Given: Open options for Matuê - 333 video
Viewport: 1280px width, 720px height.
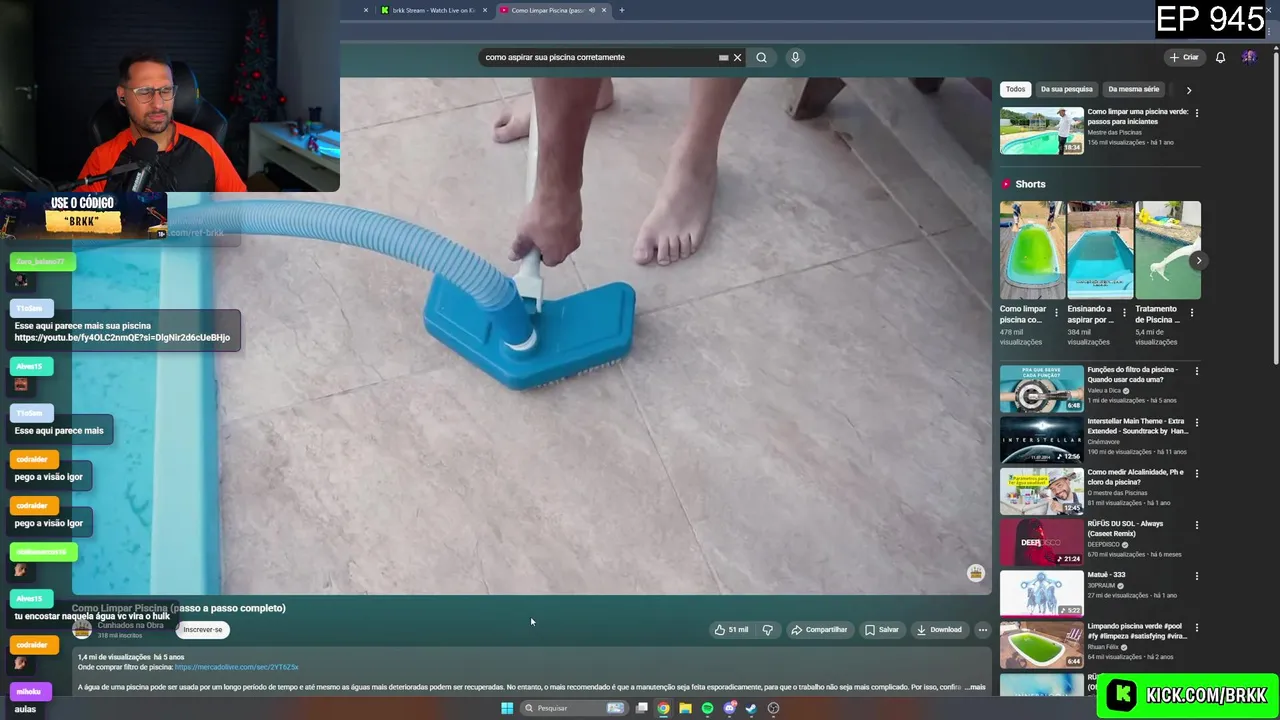Looking at the screenshot, I should point(1196,576).
